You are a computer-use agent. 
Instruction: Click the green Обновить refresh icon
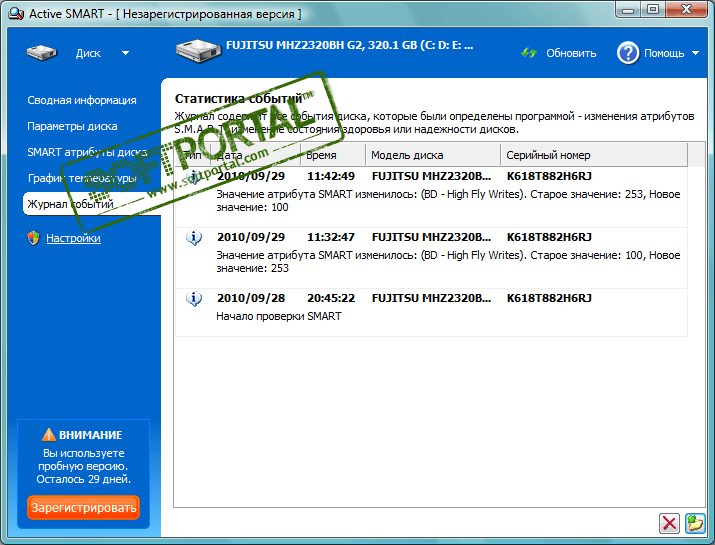(529, 53)
